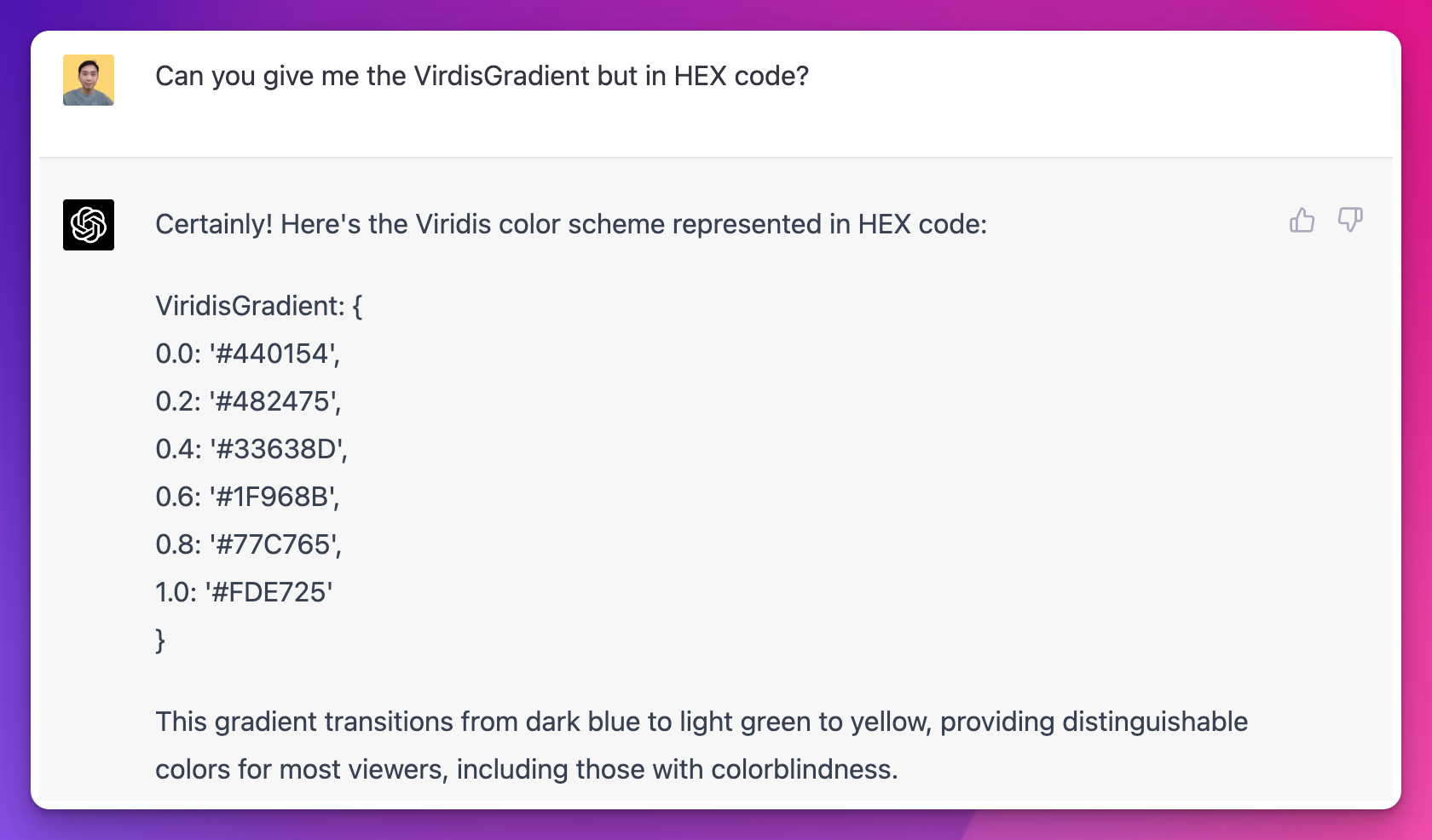Click the final stop '#FDE725'
This screenshot has height=840, width=1432.
point(269,592)
